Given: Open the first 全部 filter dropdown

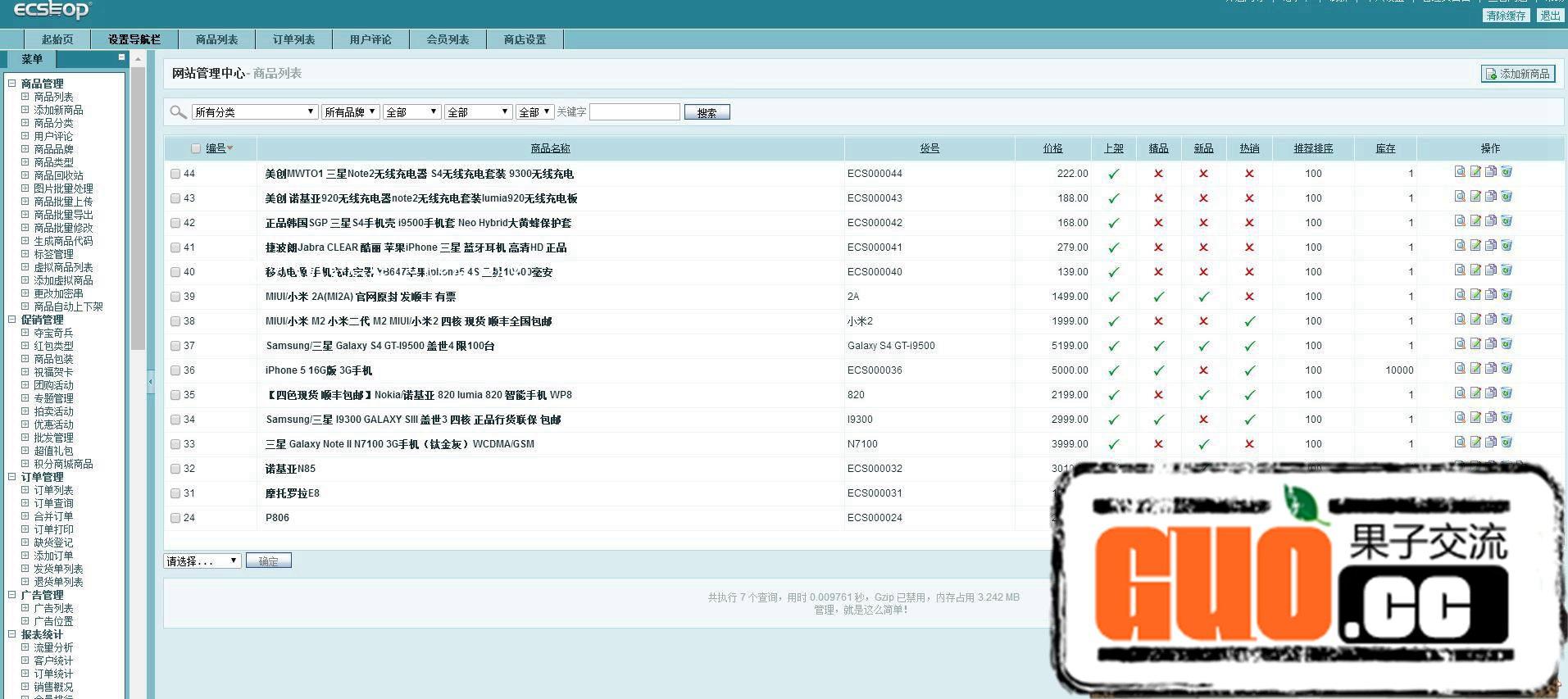Looking at the screenshot, I should point(412,112).
